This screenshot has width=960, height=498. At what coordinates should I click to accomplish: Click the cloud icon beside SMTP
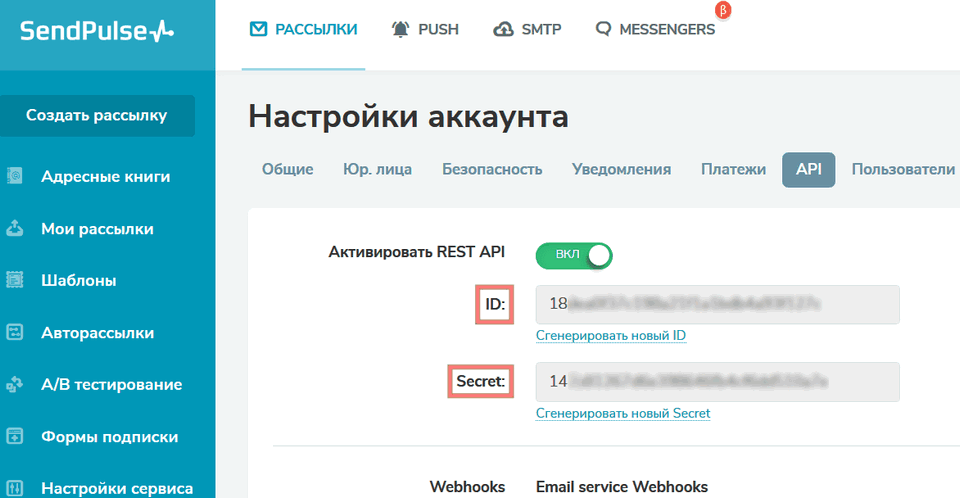point(503,29)
